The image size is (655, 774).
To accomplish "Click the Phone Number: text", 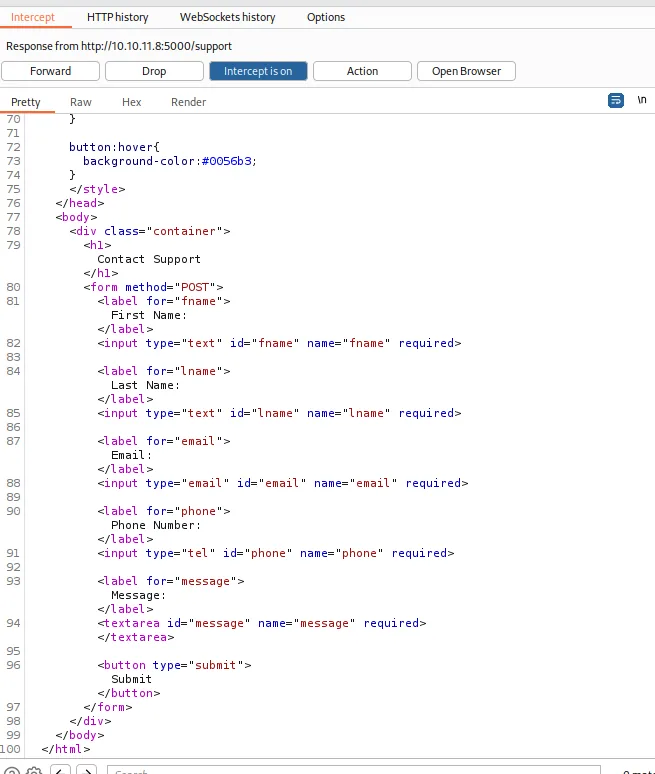I will 156,525.
